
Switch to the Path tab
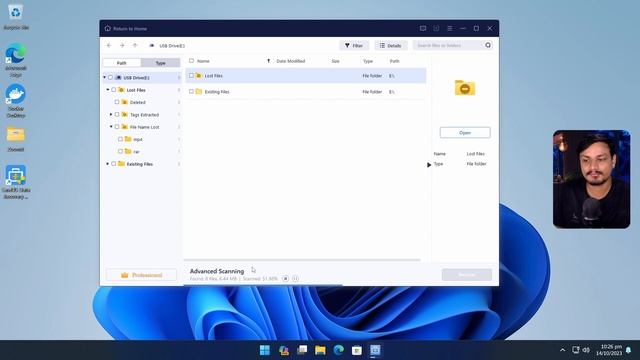(x=122, y=63)
